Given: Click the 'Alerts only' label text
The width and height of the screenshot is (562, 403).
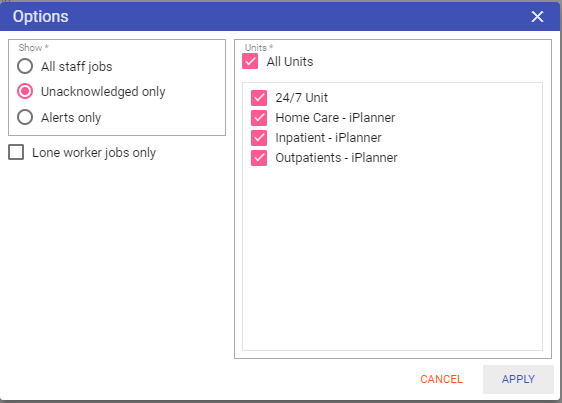Looking at the screenshot, I should pyautogui.click(x=71, y=118).
